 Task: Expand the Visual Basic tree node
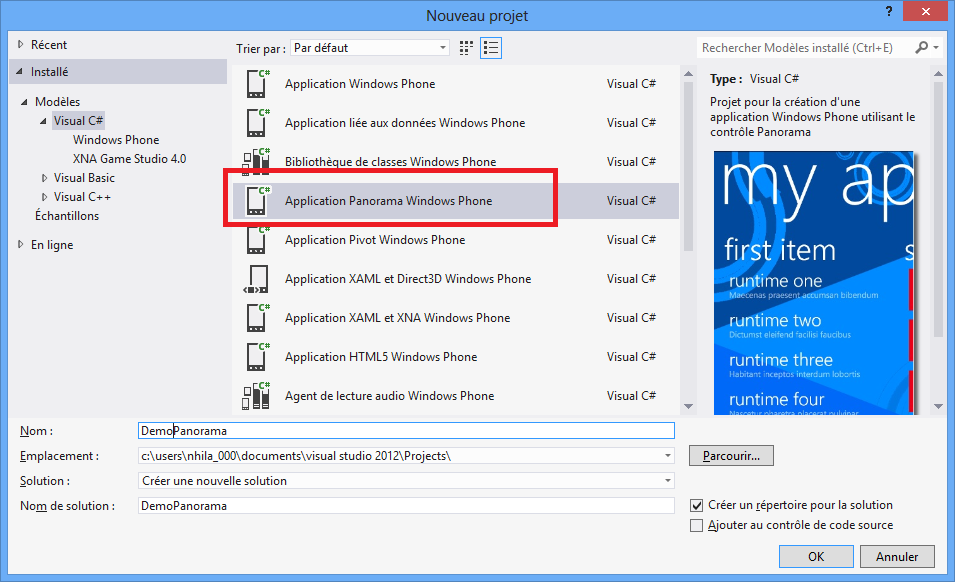45,178
